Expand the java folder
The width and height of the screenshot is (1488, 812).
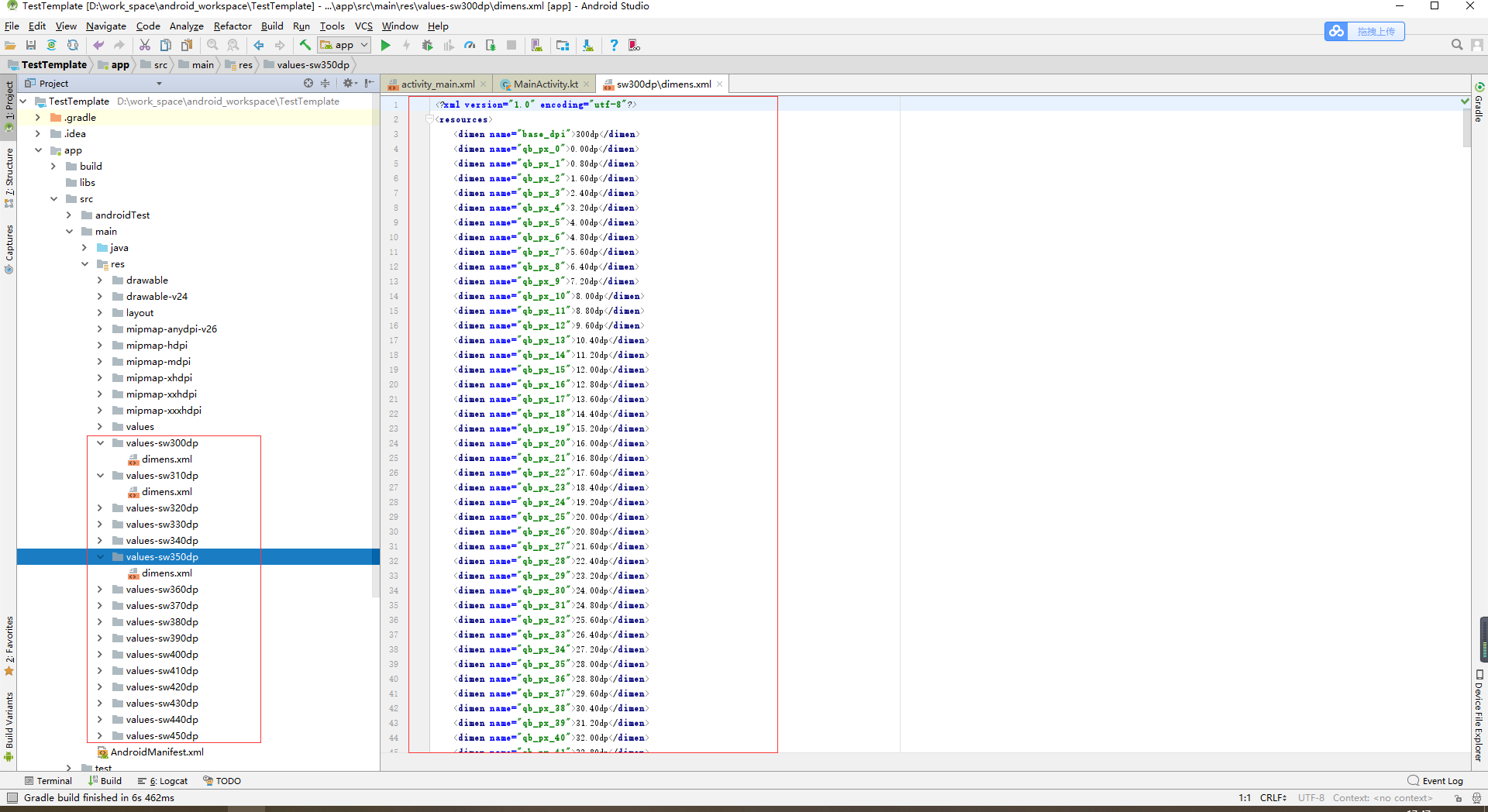(x=84, y=248)
